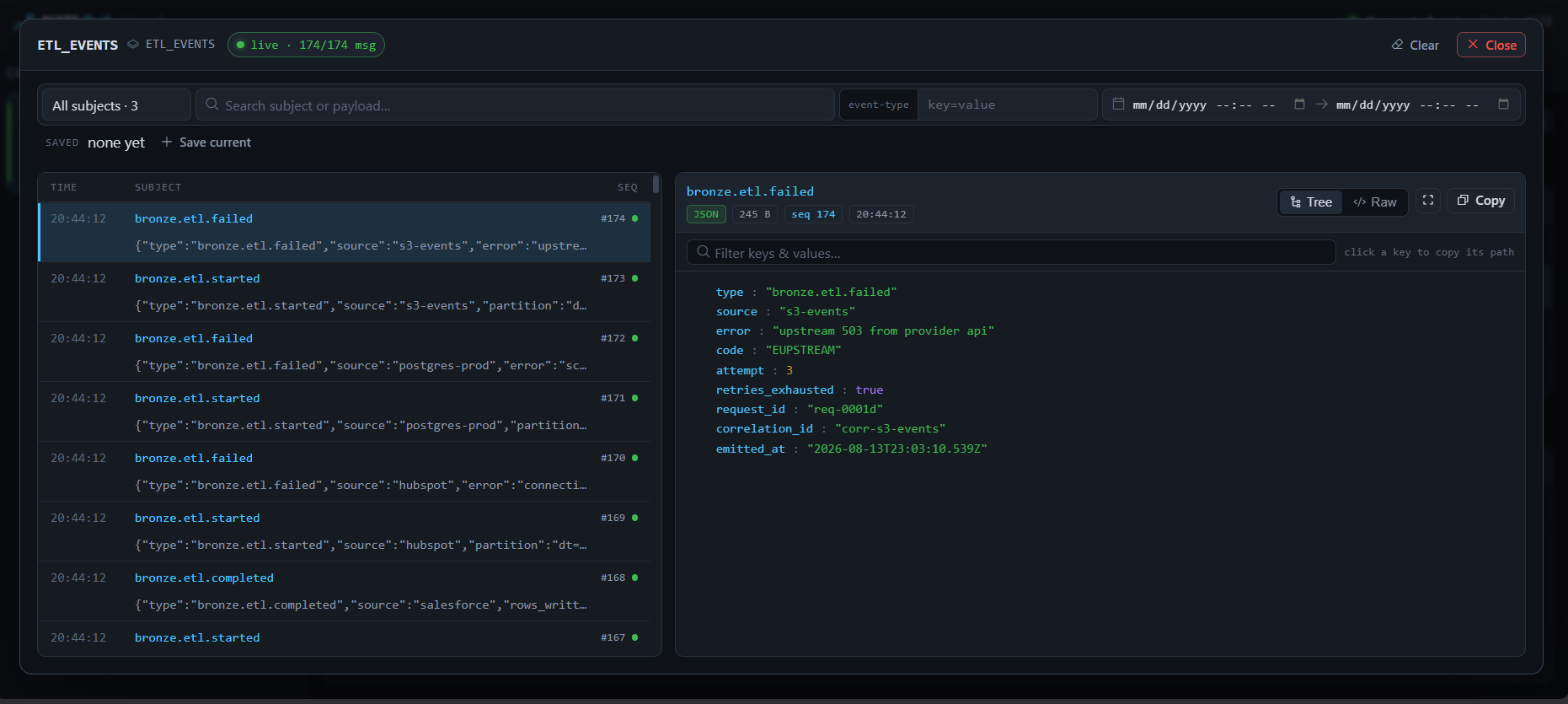This screenshot has width=1568, height=704.
Task: Click the salesforce completed payload preview
Action: (361, 605)
